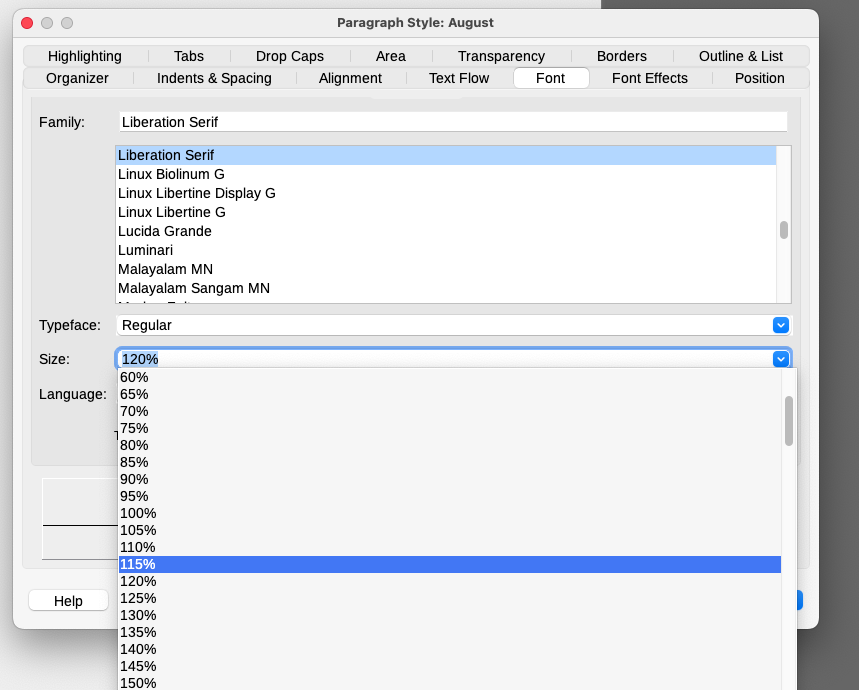
Task: Switch to the Font Effects tab
Action: [x=649, y=78]
